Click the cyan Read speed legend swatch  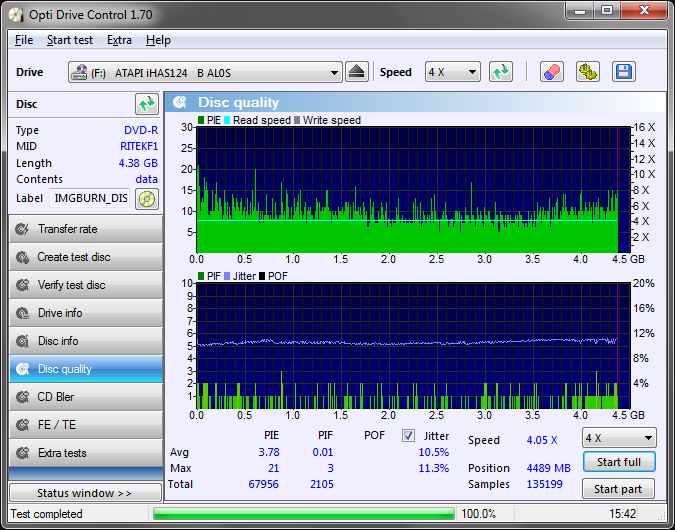226,120
